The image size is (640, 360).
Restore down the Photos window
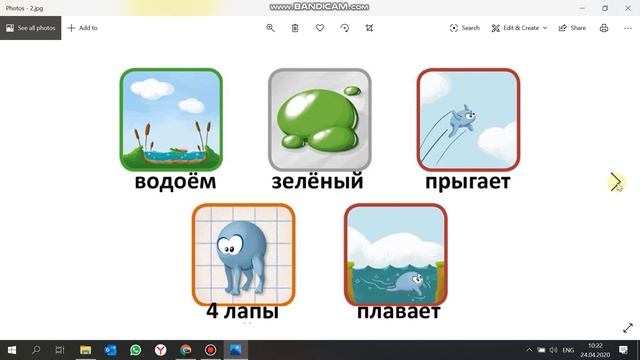pyautogui.click(x=605, y=8)
